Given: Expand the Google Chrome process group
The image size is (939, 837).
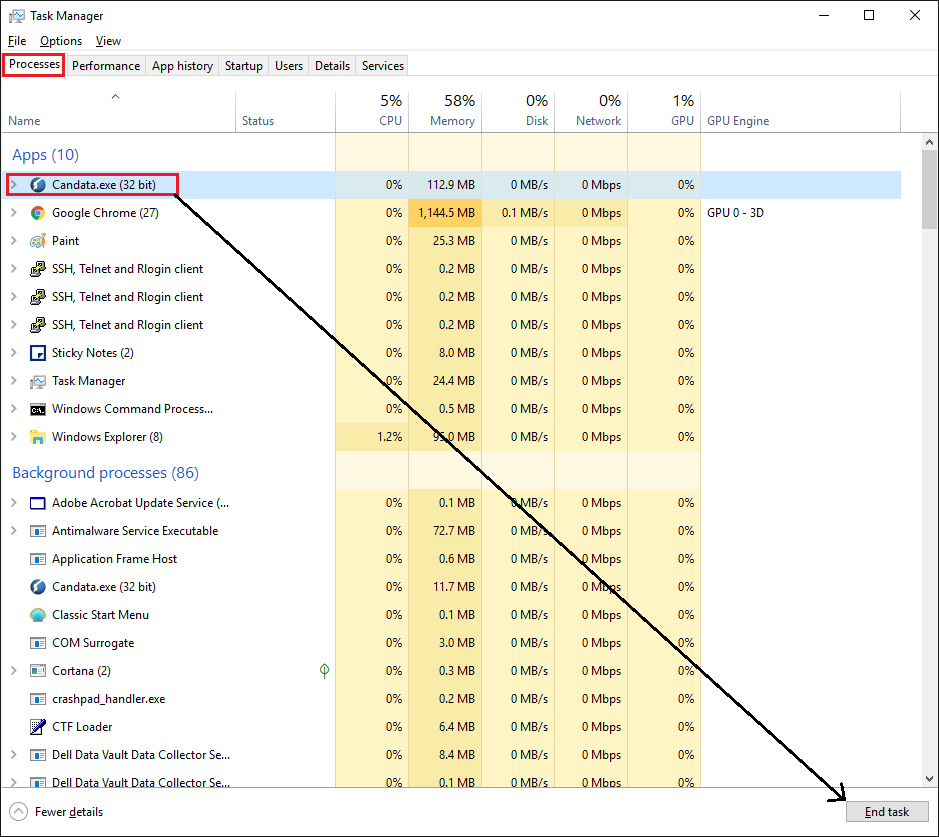Looking at the screenshot, I should (14, 213).
